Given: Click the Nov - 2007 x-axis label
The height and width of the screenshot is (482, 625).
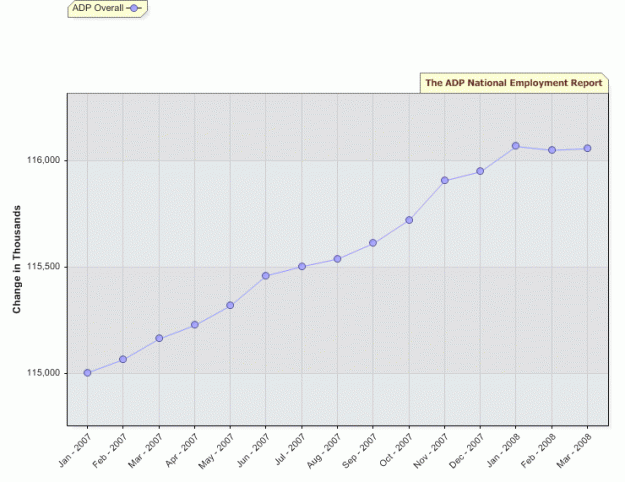Looking at the screenshot, I should pos(432,451).
